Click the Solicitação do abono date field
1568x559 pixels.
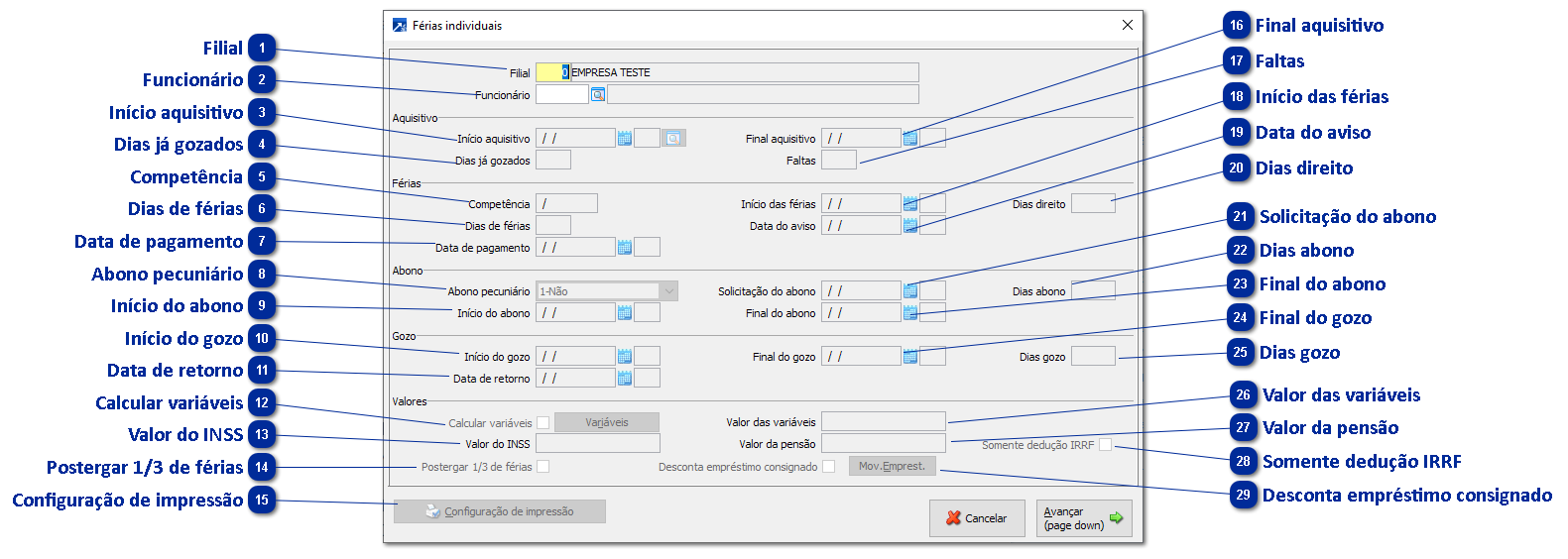(x=861, y=290)
